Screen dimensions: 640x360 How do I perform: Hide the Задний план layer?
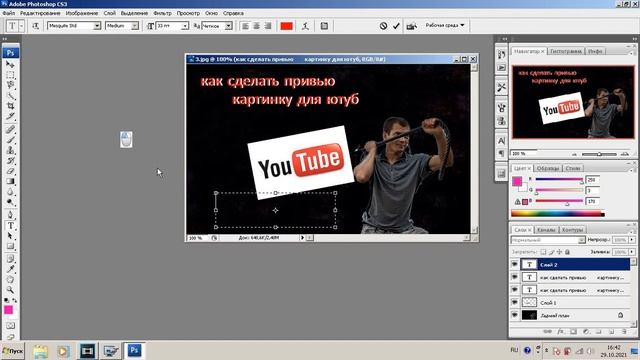[515, 315]
